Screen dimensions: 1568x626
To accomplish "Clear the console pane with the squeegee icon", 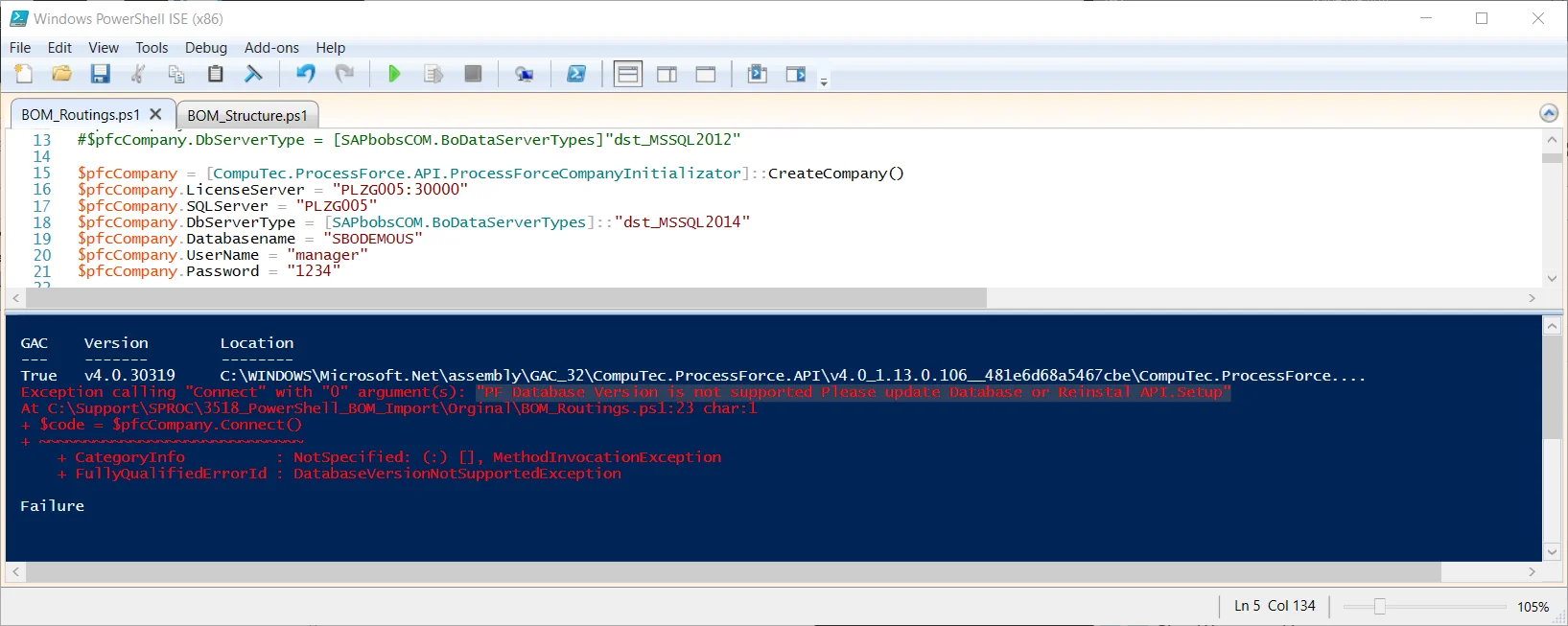I will (254, 74).
